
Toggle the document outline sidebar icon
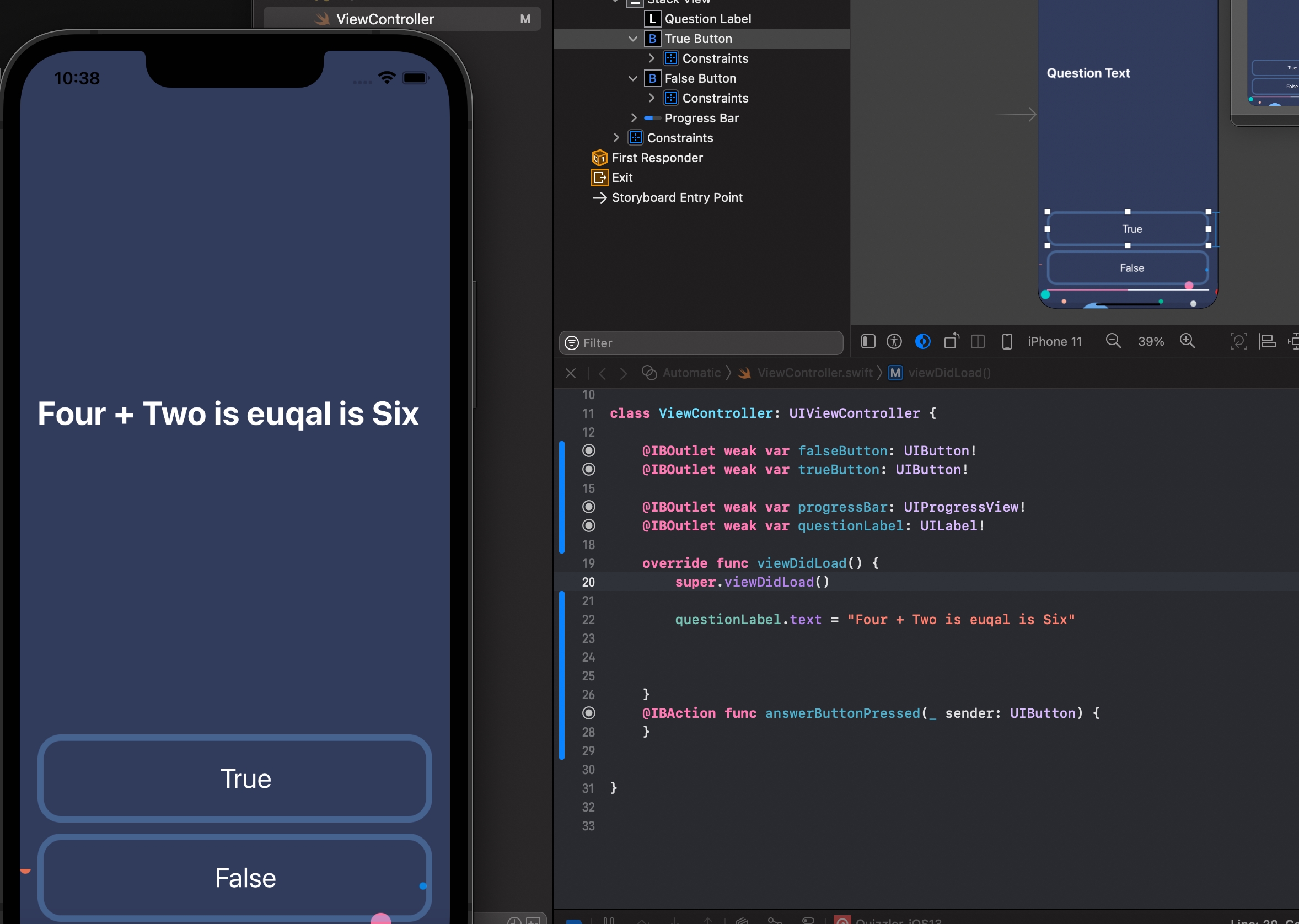click(x=868, y=341)
